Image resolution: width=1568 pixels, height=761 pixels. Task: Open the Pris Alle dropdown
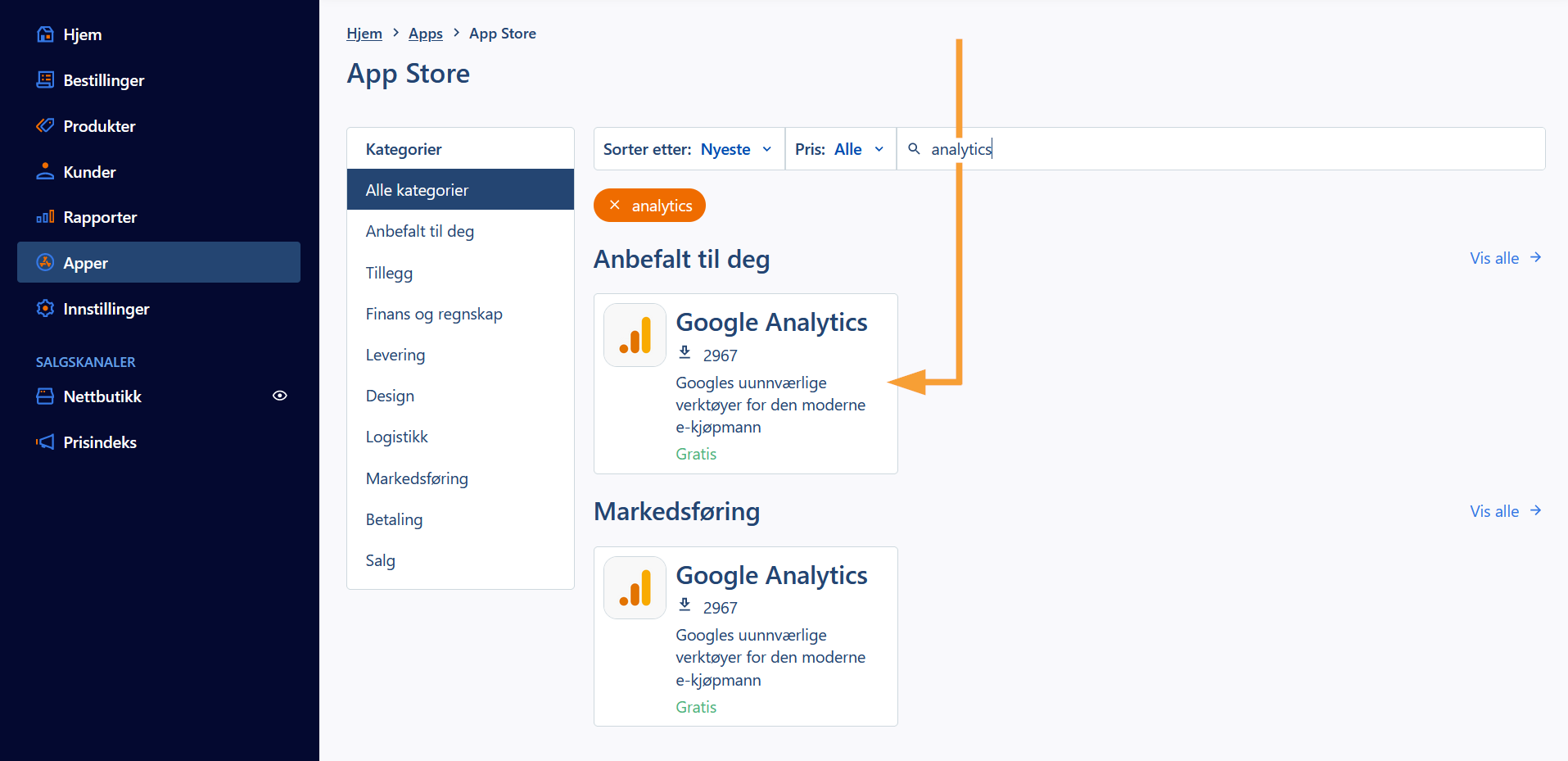[x=841, y=149]
